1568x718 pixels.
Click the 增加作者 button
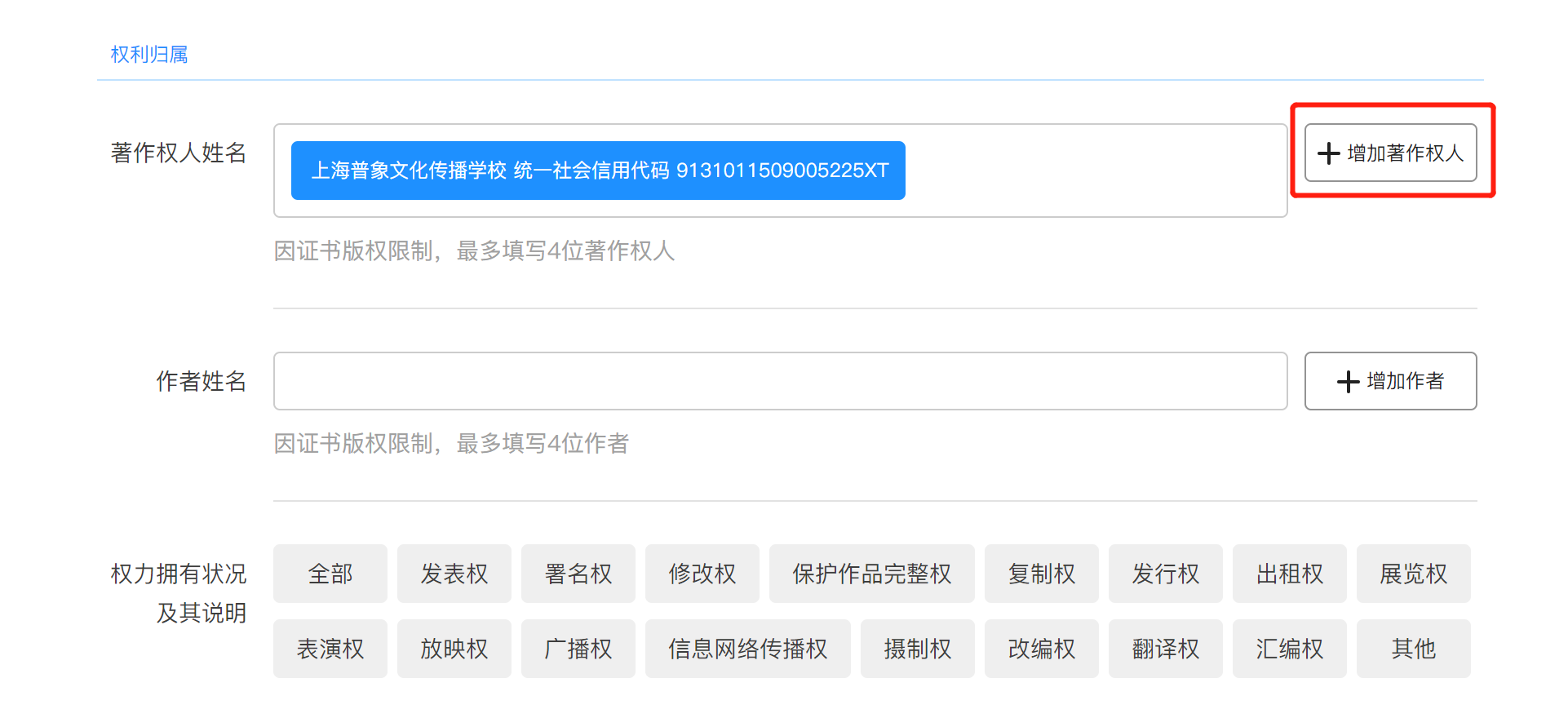[1390, 381]
